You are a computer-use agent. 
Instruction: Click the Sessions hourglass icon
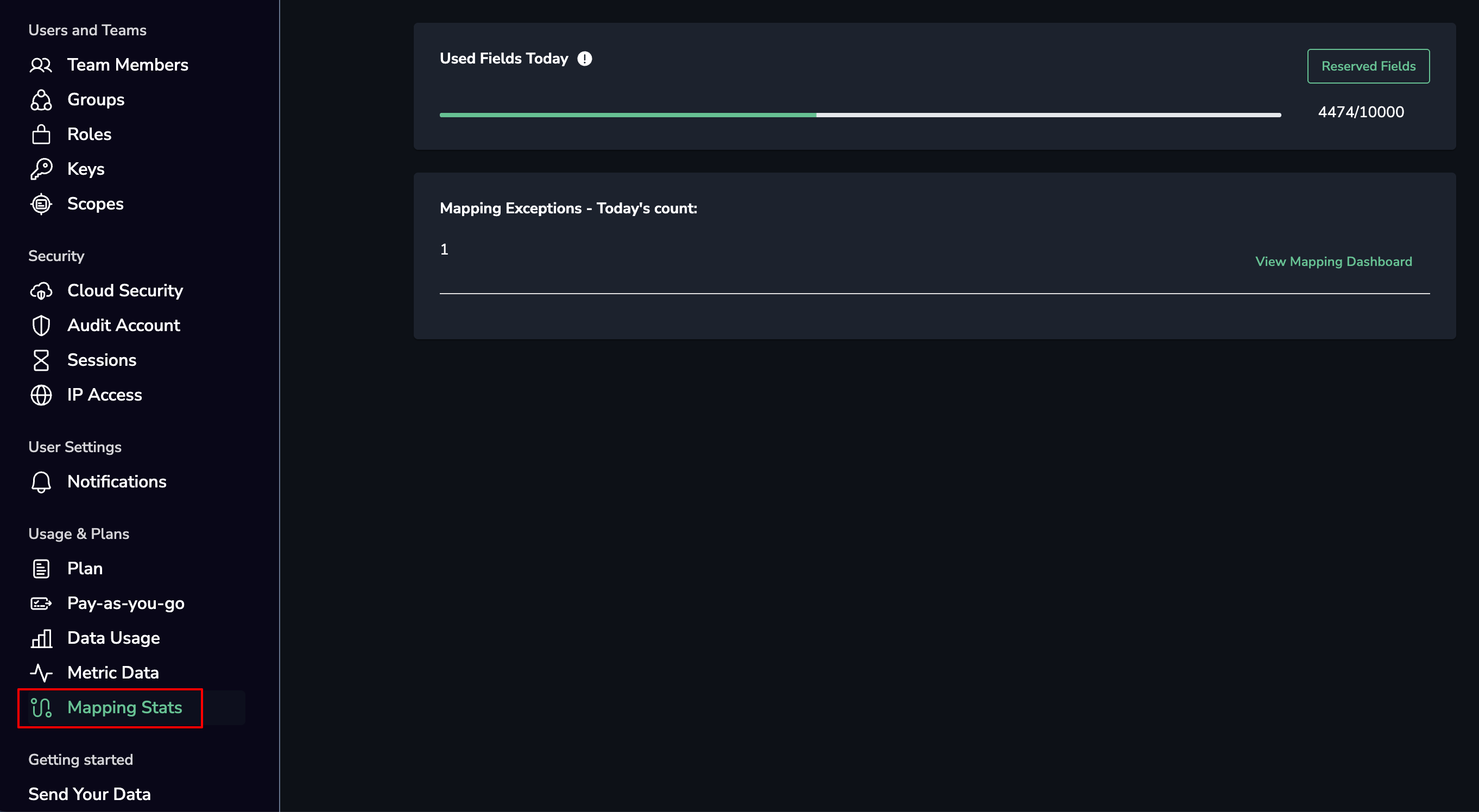(41, 360)
